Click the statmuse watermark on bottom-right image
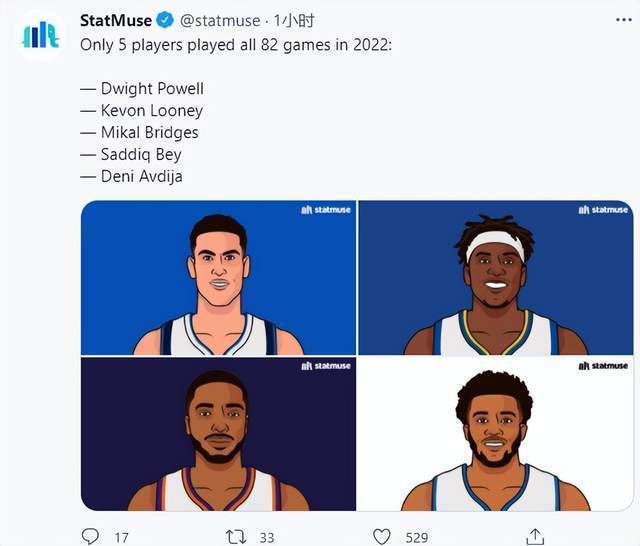 (x=603, y=366)
